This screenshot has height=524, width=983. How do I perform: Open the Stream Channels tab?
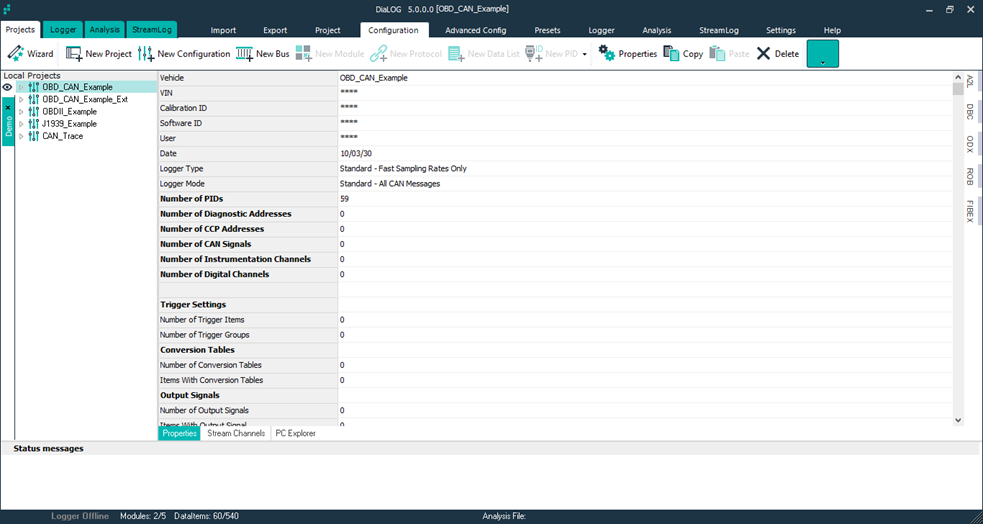point(236,434)
